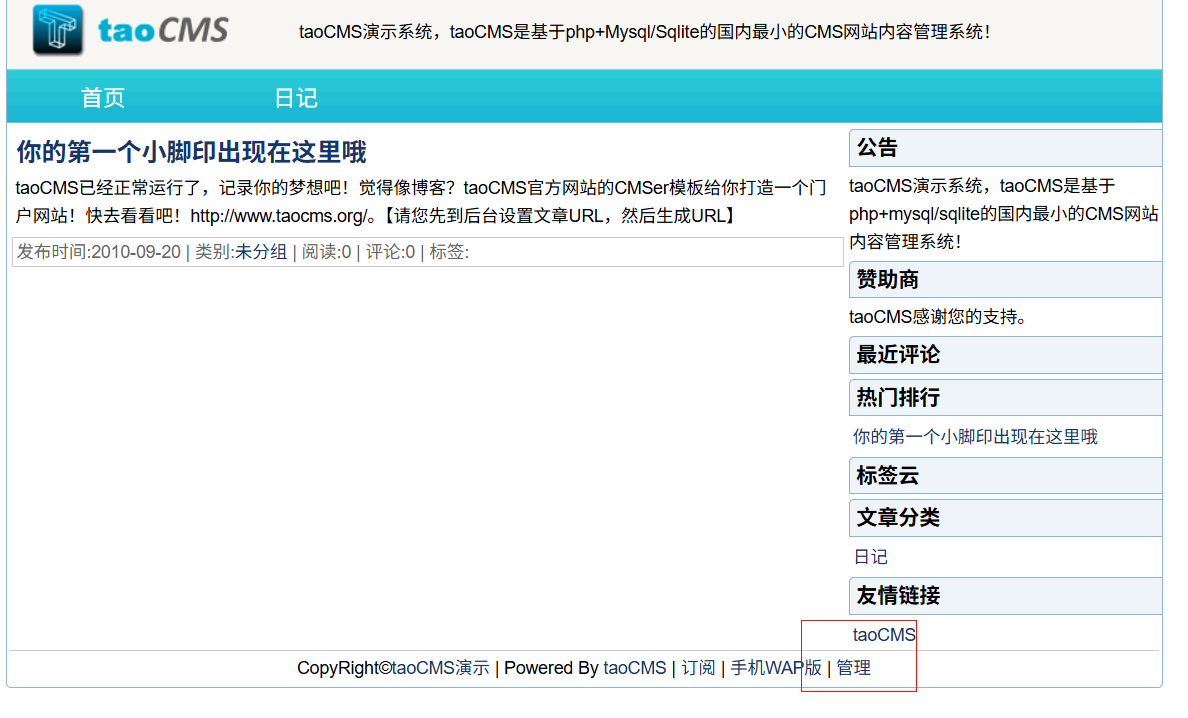Select the 热门排行 sidebar heading
This screenshot has height=718, width=1188.
pyautogui.click(x=898, y=398)
